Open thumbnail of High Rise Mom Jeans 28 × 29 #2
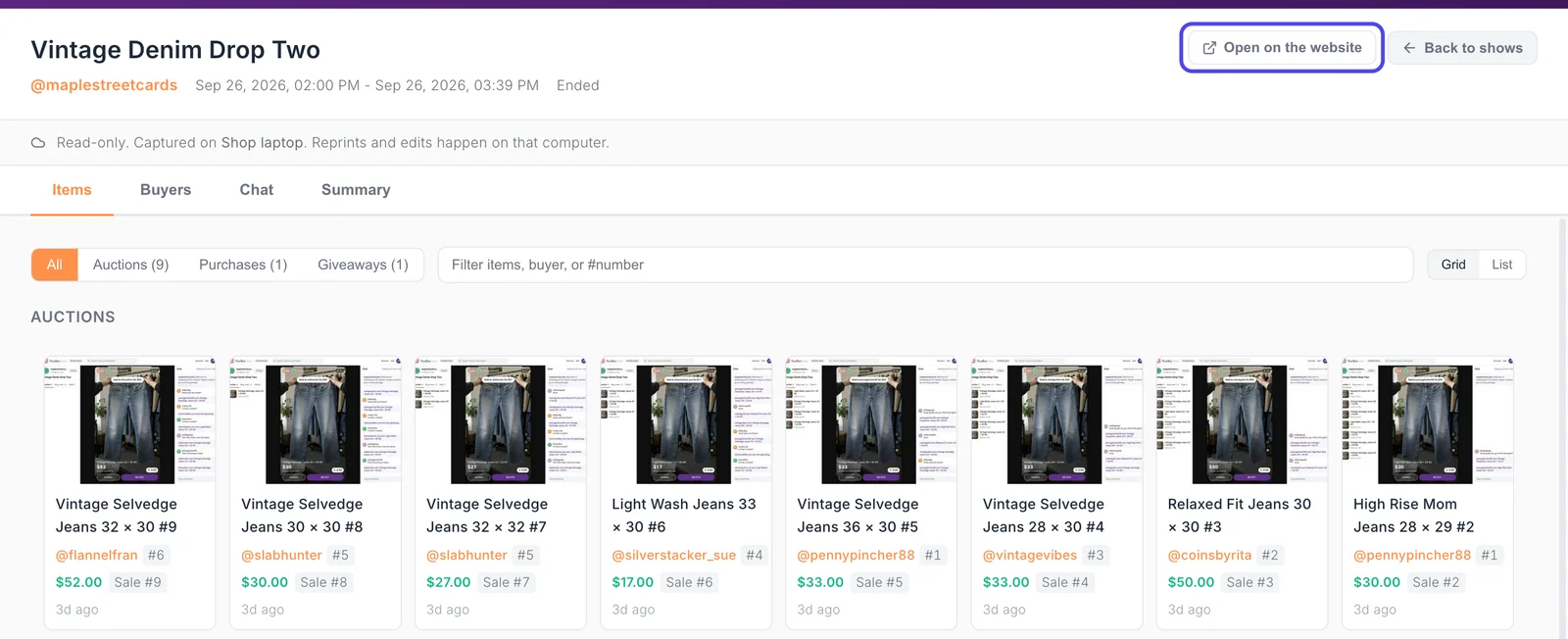Image resolution: width=1568 pixels, height=639 pixels. pyautogui.click(x=1428, y=419)
